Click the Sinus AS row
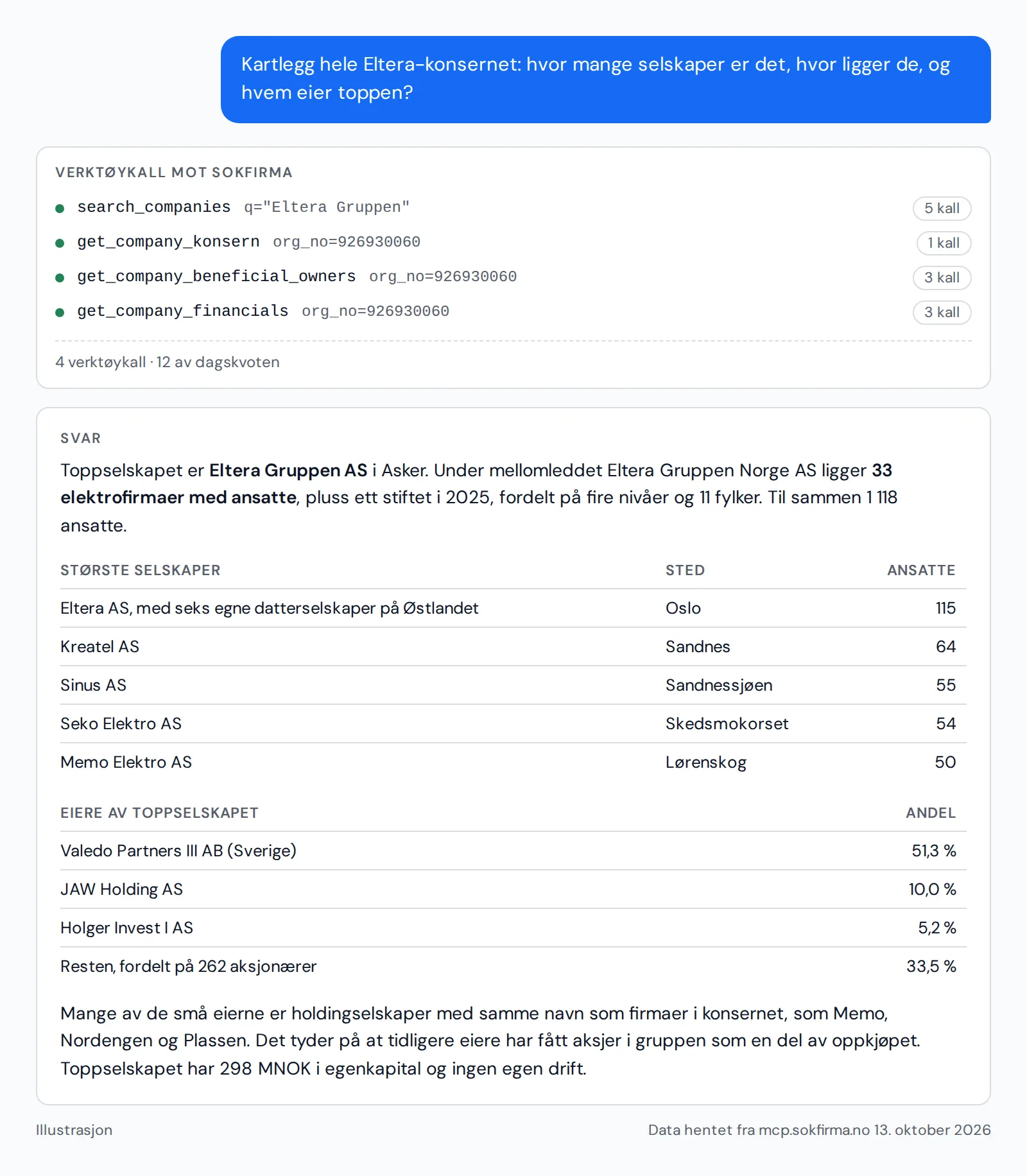Viewport: 1027px width, 1176px height. pyautogui.click(x=513, y=685)
